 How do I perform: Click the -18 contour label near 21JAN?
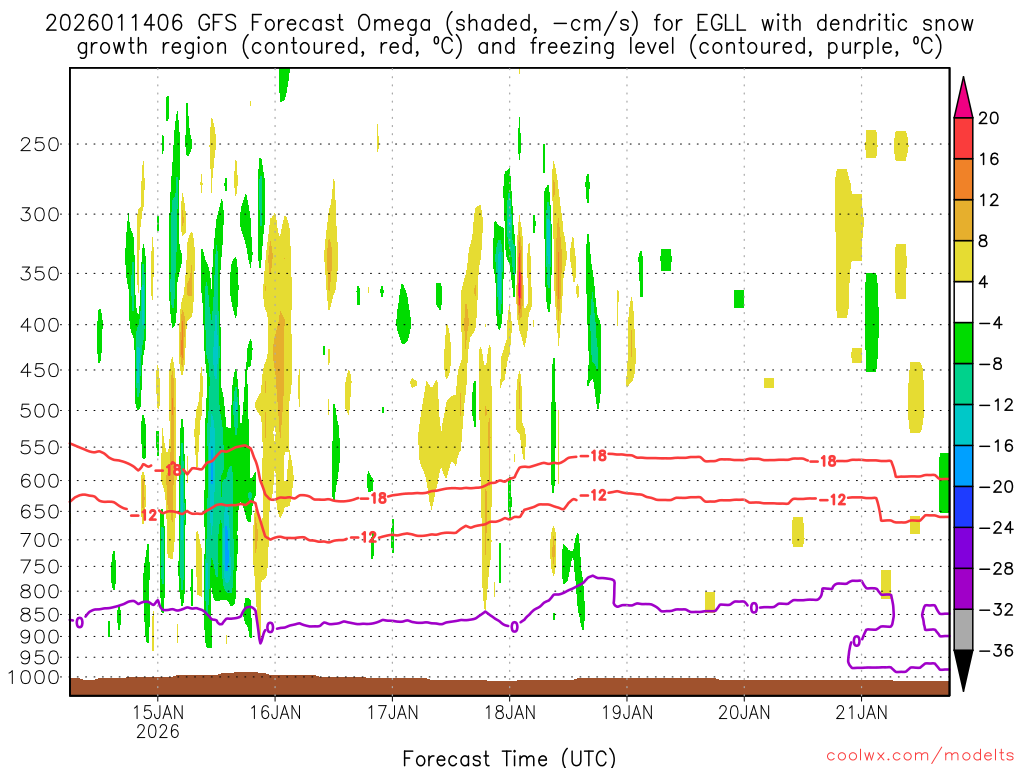[824, 461]
